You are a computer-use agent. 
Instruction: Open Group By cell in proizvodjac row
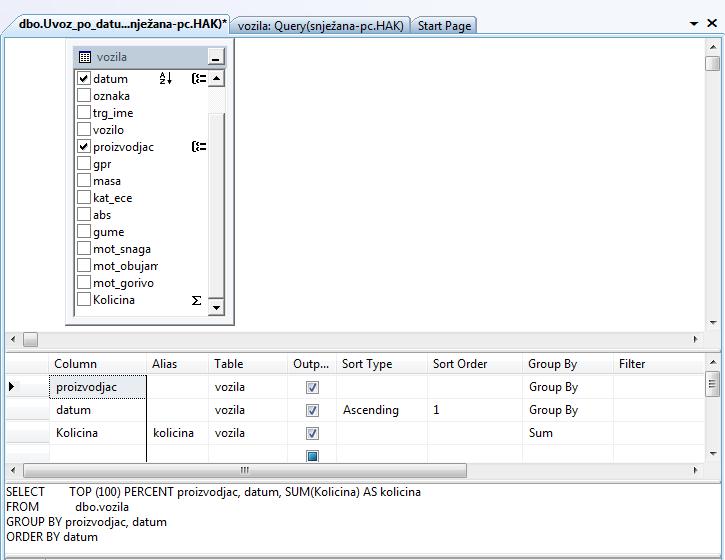click(x=568, y=387)
